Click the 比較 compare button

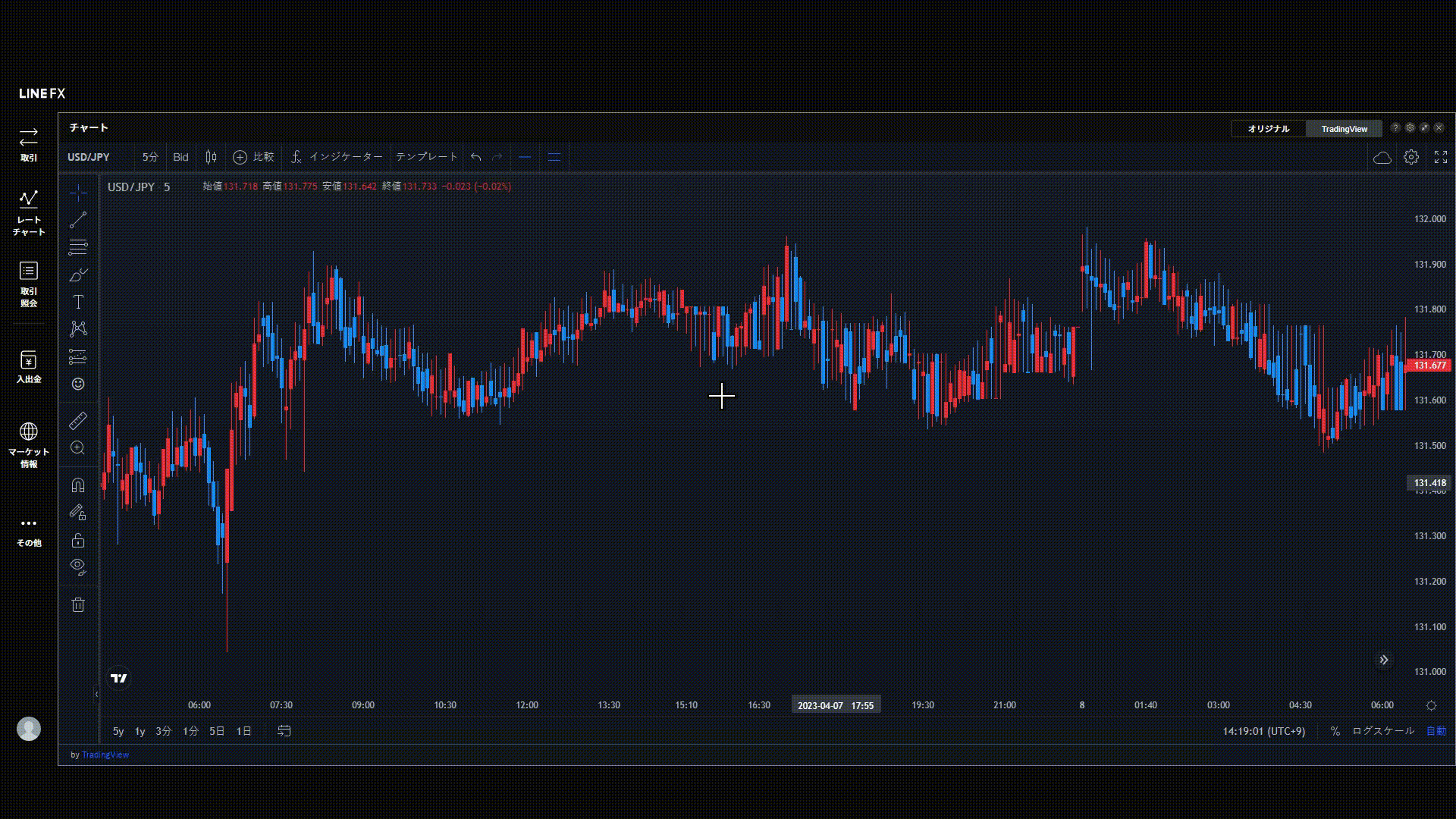[253, 157]
